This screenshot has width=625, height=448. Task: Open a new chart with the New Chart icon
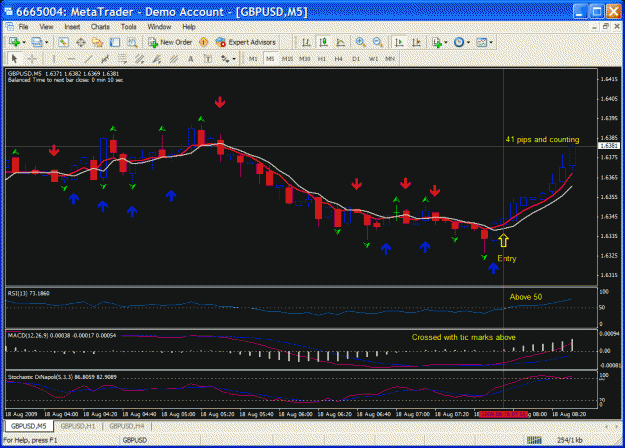14,42
